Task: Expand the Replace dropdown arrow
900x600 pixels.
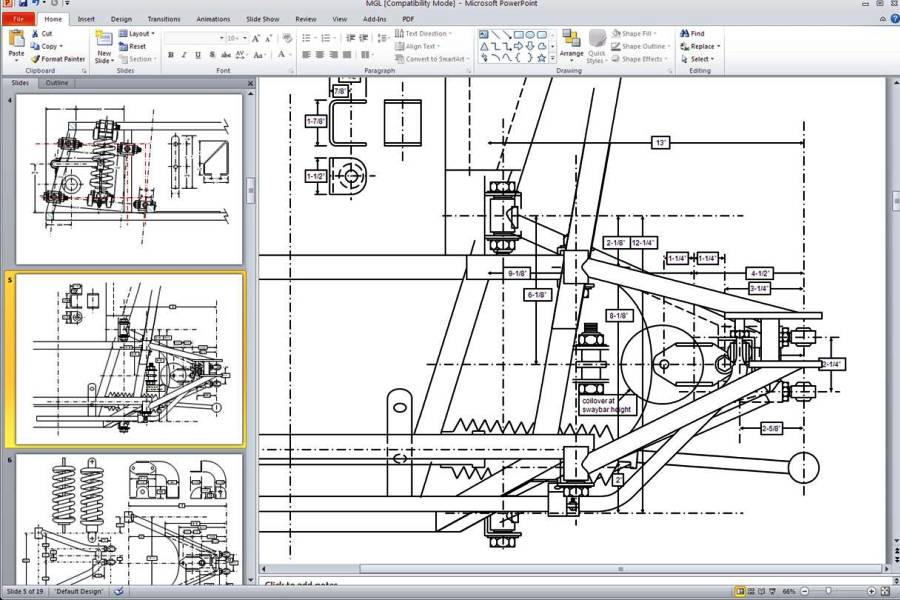Action: pyautogui.click(x=717, y=46)
